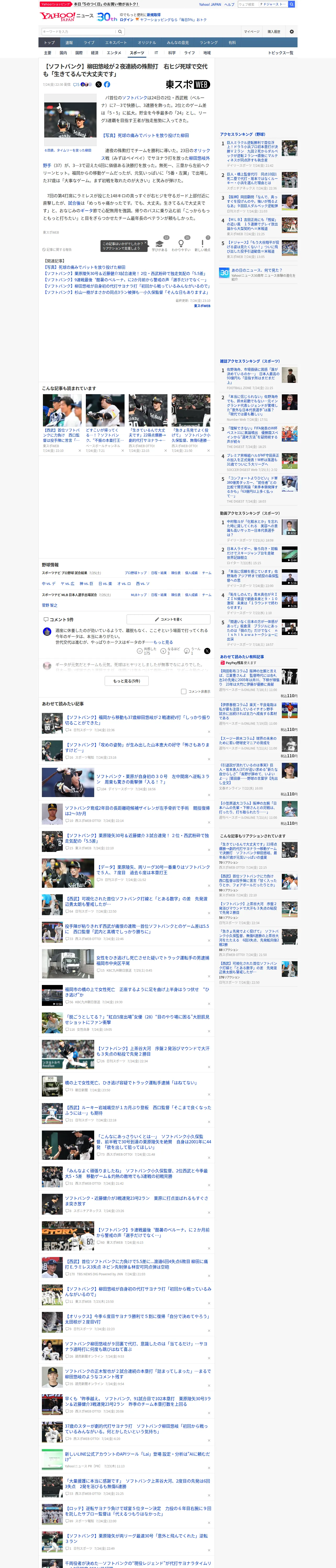This screenshot has width=336, height=1568.
Task: Open MLBトップ link
Action: click(x=138, y=595)
